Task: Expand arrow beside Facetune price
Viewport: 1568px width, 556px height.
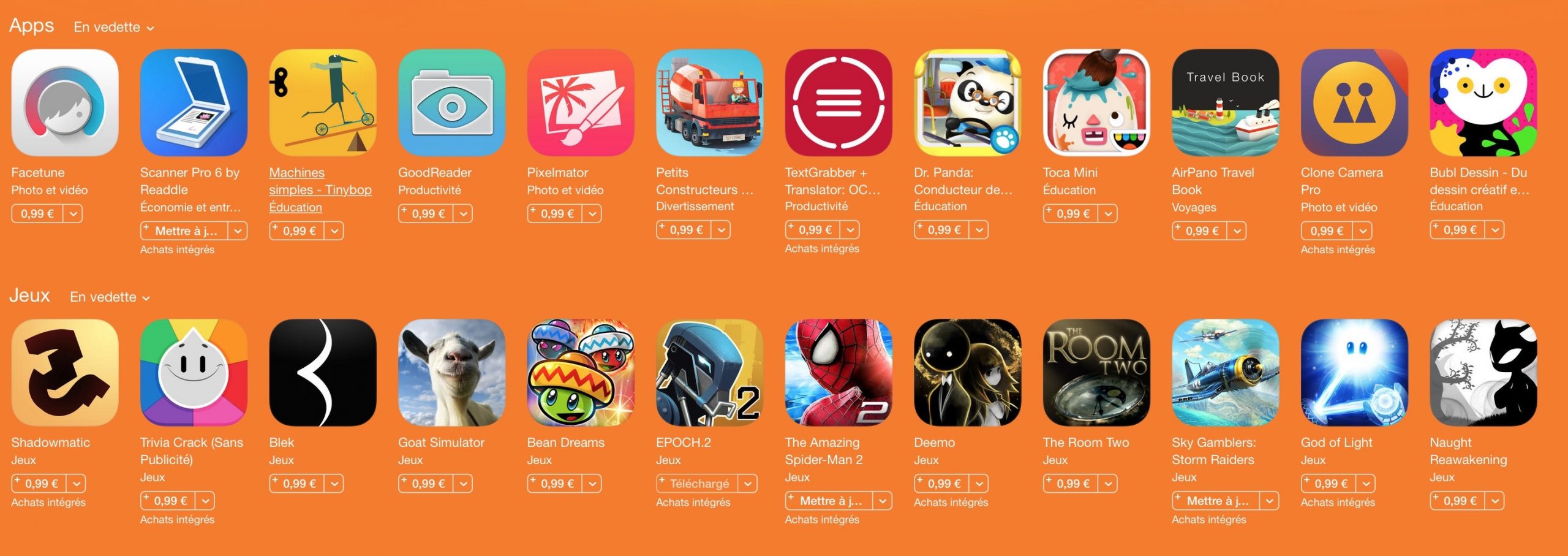Action: [x=73, y=214]
